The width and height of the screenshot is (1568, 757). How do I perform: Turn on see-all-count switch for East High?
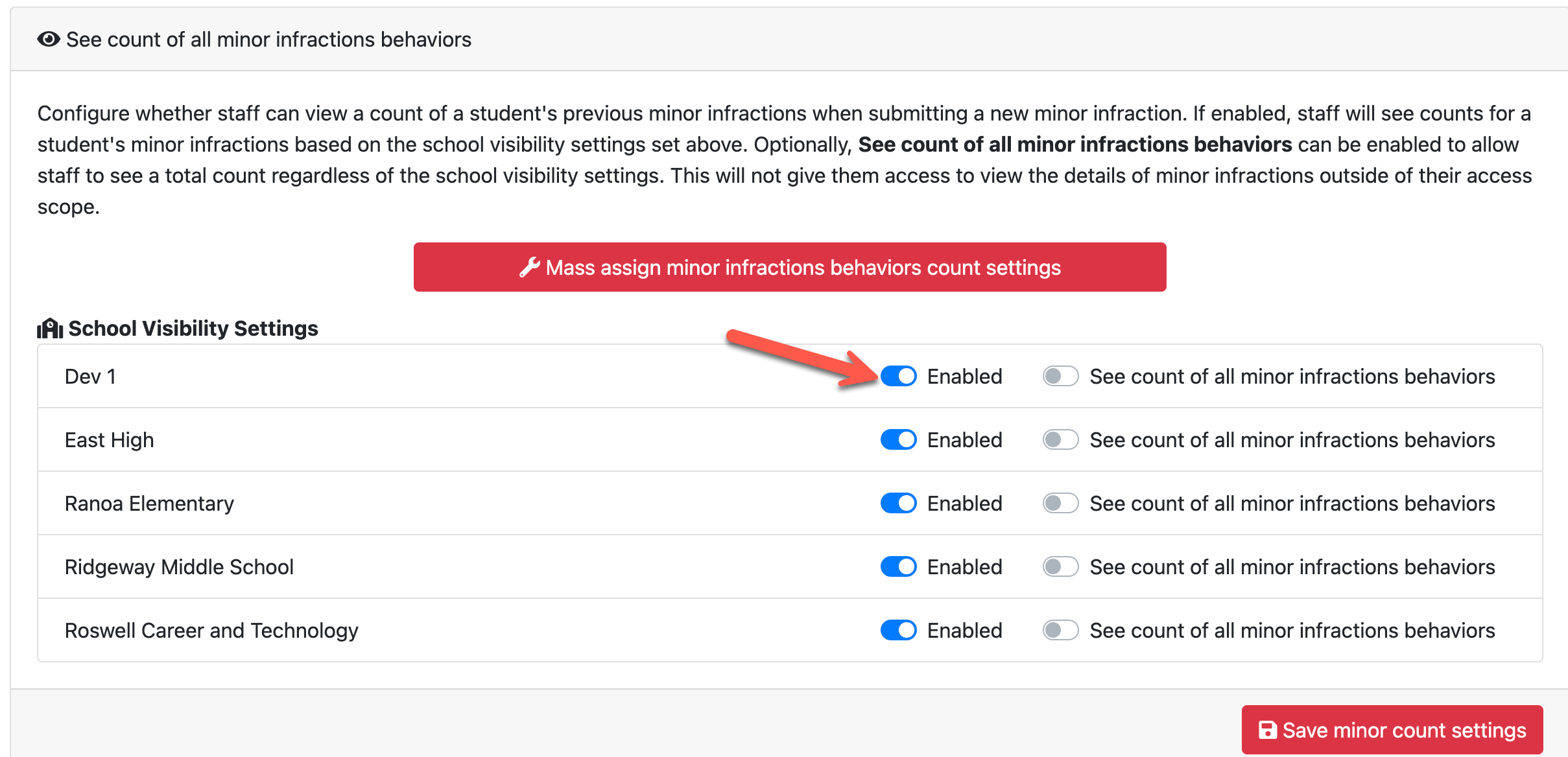pyautogui.click(x=1060, y=440)
